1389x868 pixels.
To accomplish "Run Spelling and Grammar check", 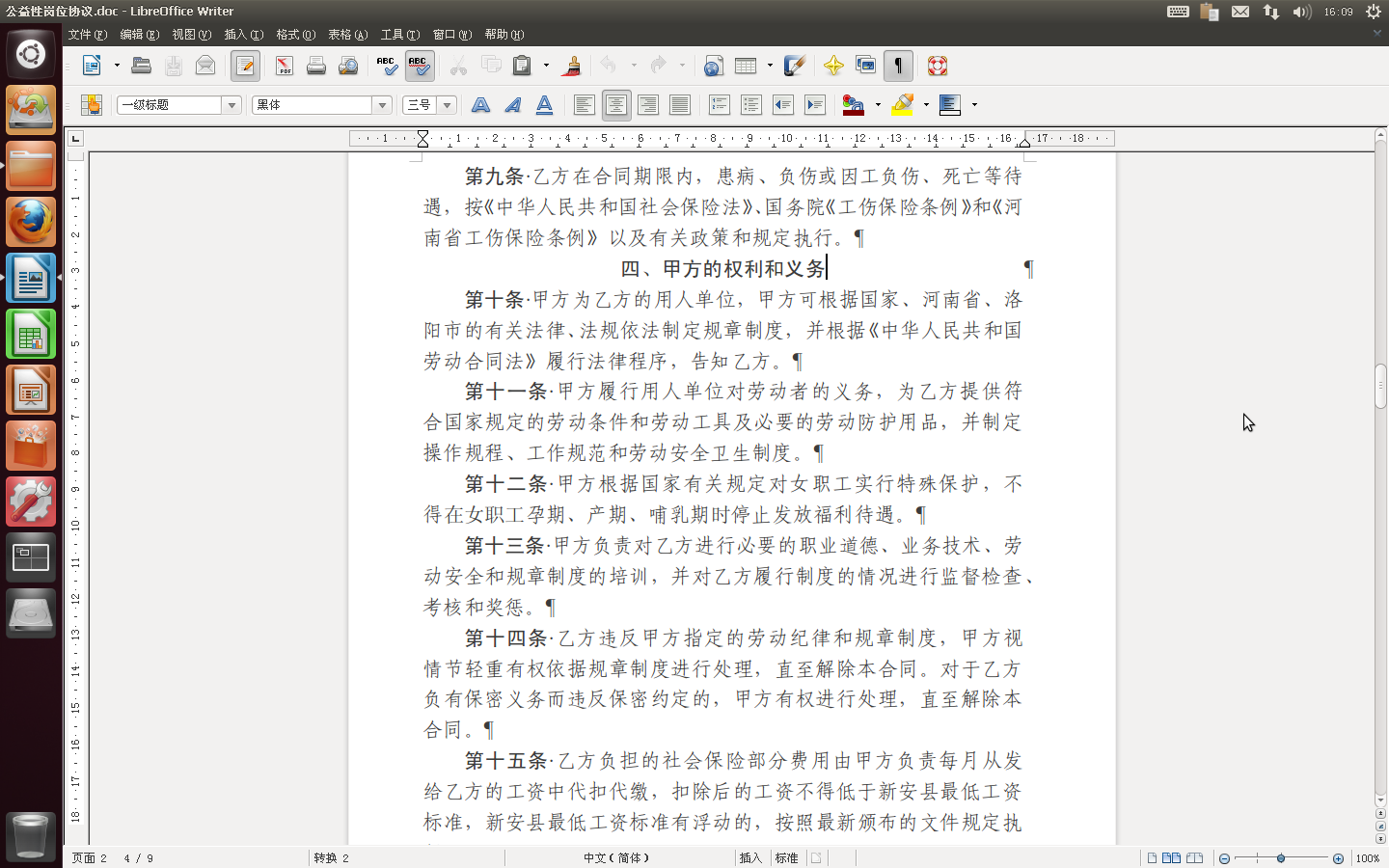I will (x=386, y=66).
